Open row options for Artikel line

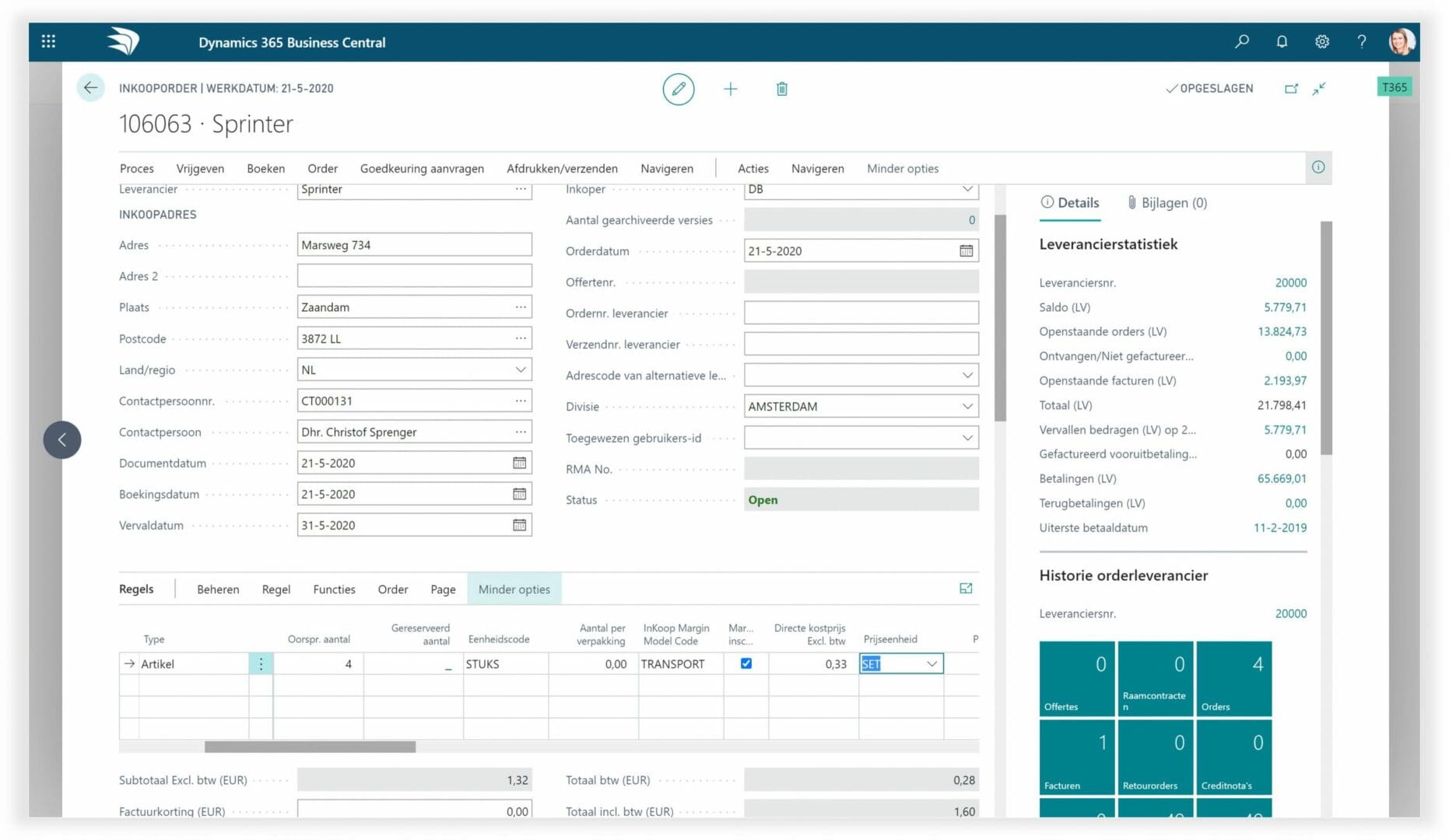point(261,663)
